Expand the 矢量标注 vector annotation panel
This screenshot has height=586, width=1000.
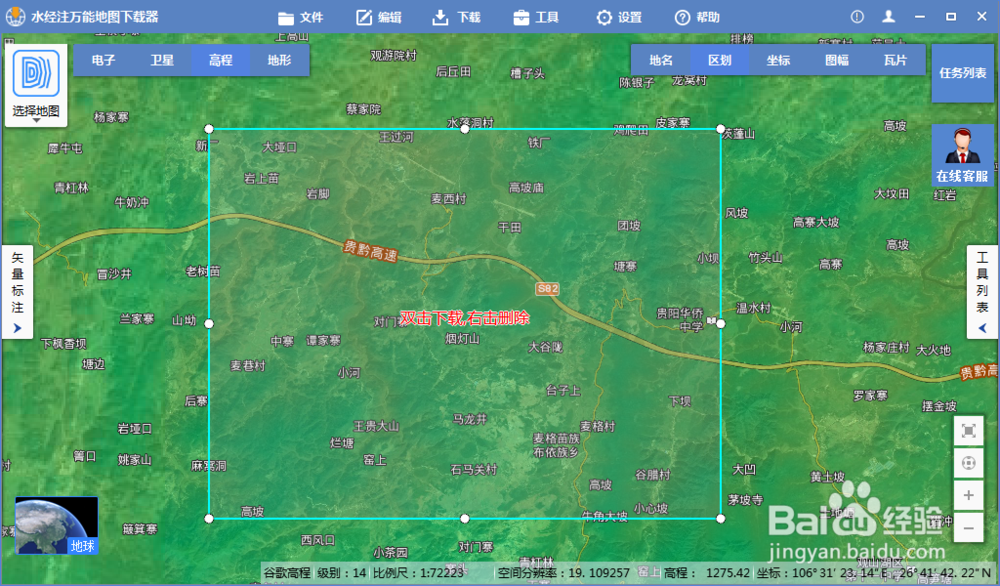tap(17, 292)
